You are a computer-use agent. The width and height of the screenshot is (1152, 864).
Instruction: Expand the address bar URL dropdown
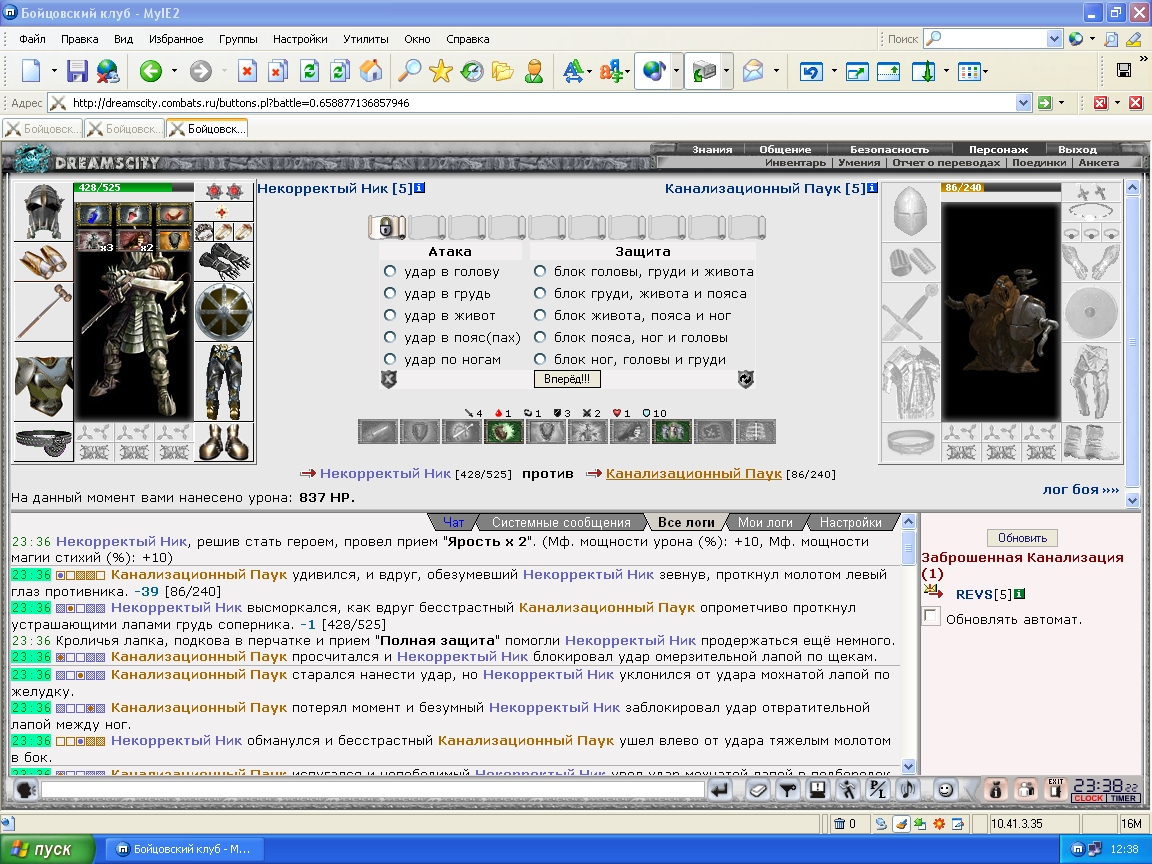[x=1023, y=103]
